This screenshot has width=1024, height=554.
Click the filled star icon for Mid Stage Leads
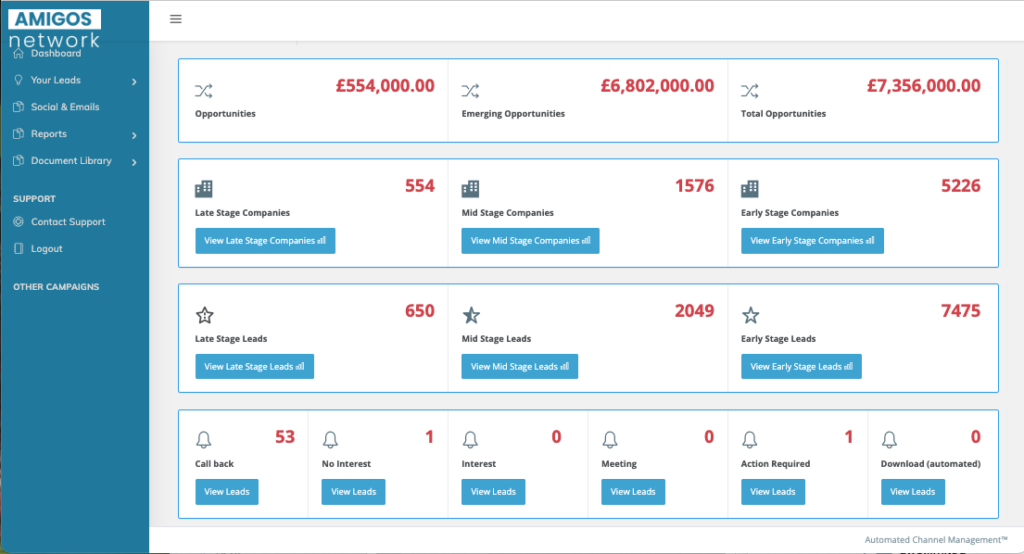(471, 315)
